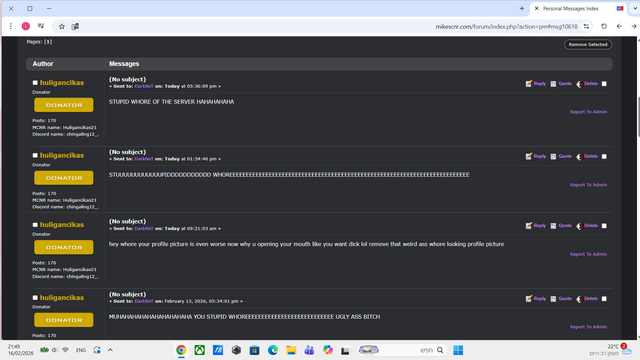Open Microsoft Store from the taskbar

click(254, 350)
